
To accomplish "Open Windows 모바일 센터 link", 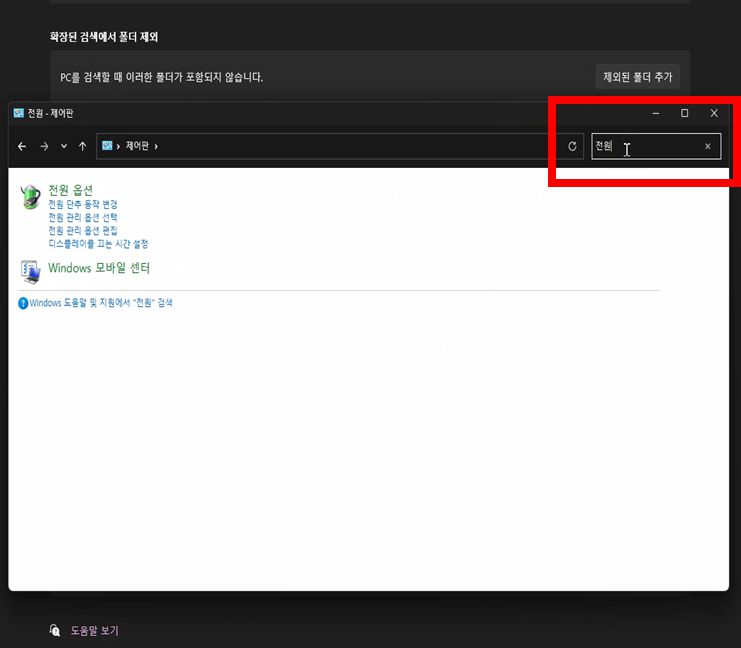I will point(99,268).
